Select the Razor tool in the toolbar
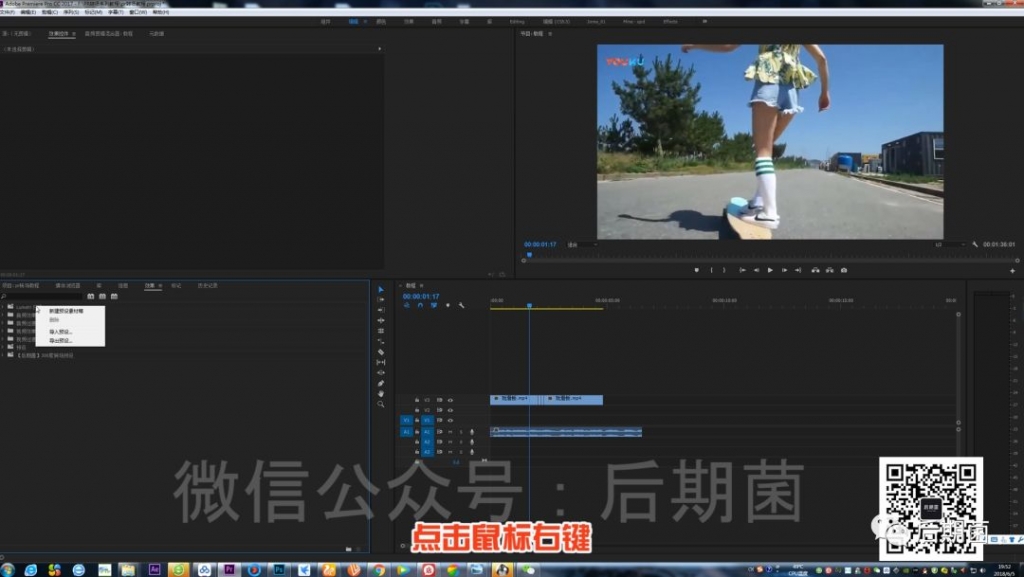 [381, 352]
